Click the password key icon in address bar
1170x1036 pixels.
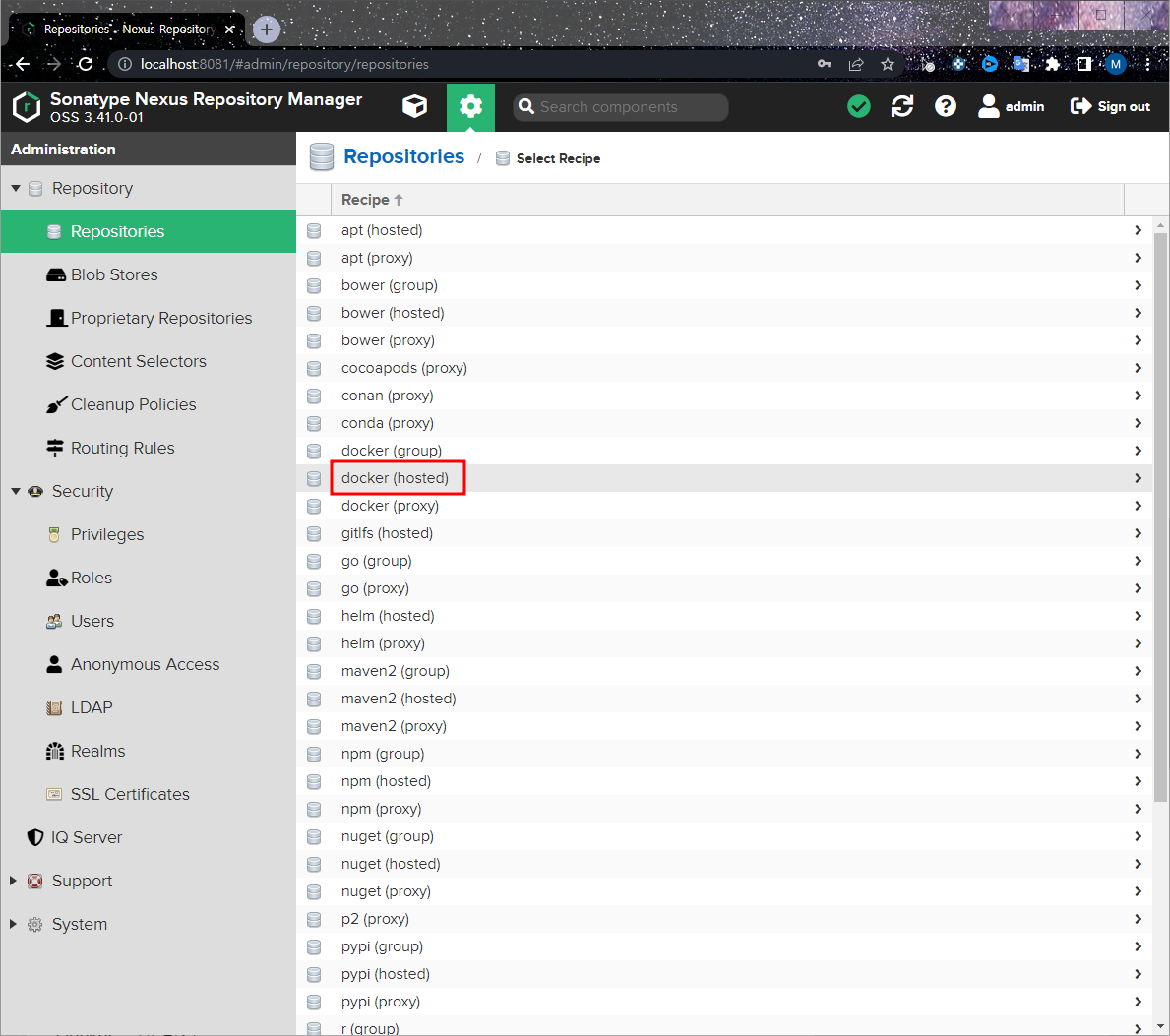825,64
